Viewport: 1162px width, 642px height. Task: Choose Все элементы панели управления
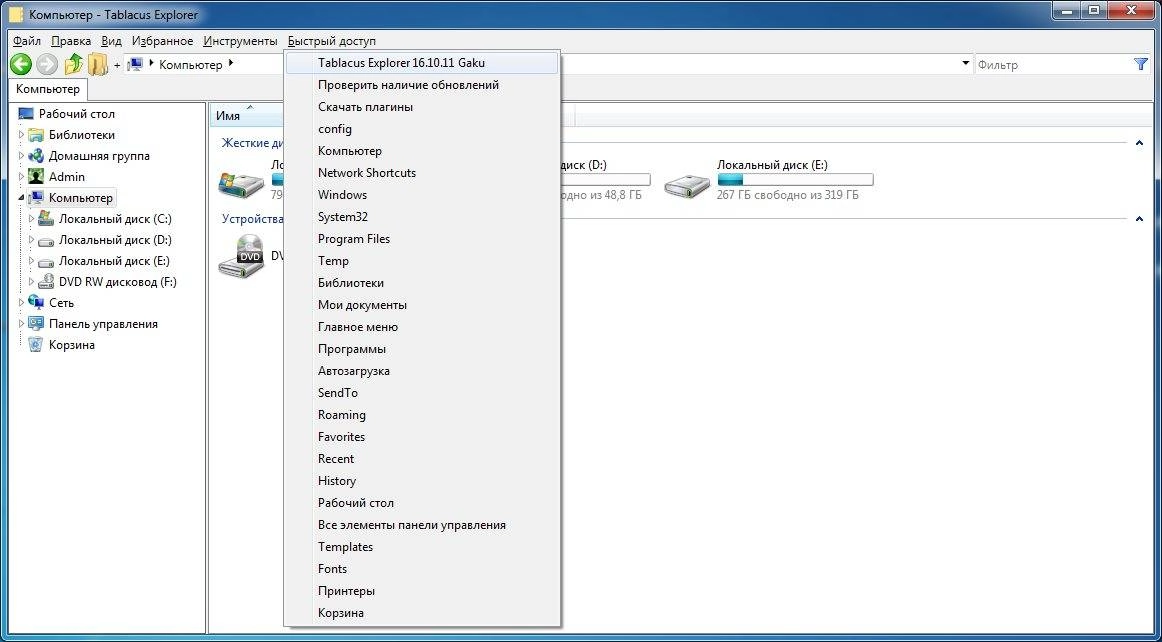click(x=421, y=525)
